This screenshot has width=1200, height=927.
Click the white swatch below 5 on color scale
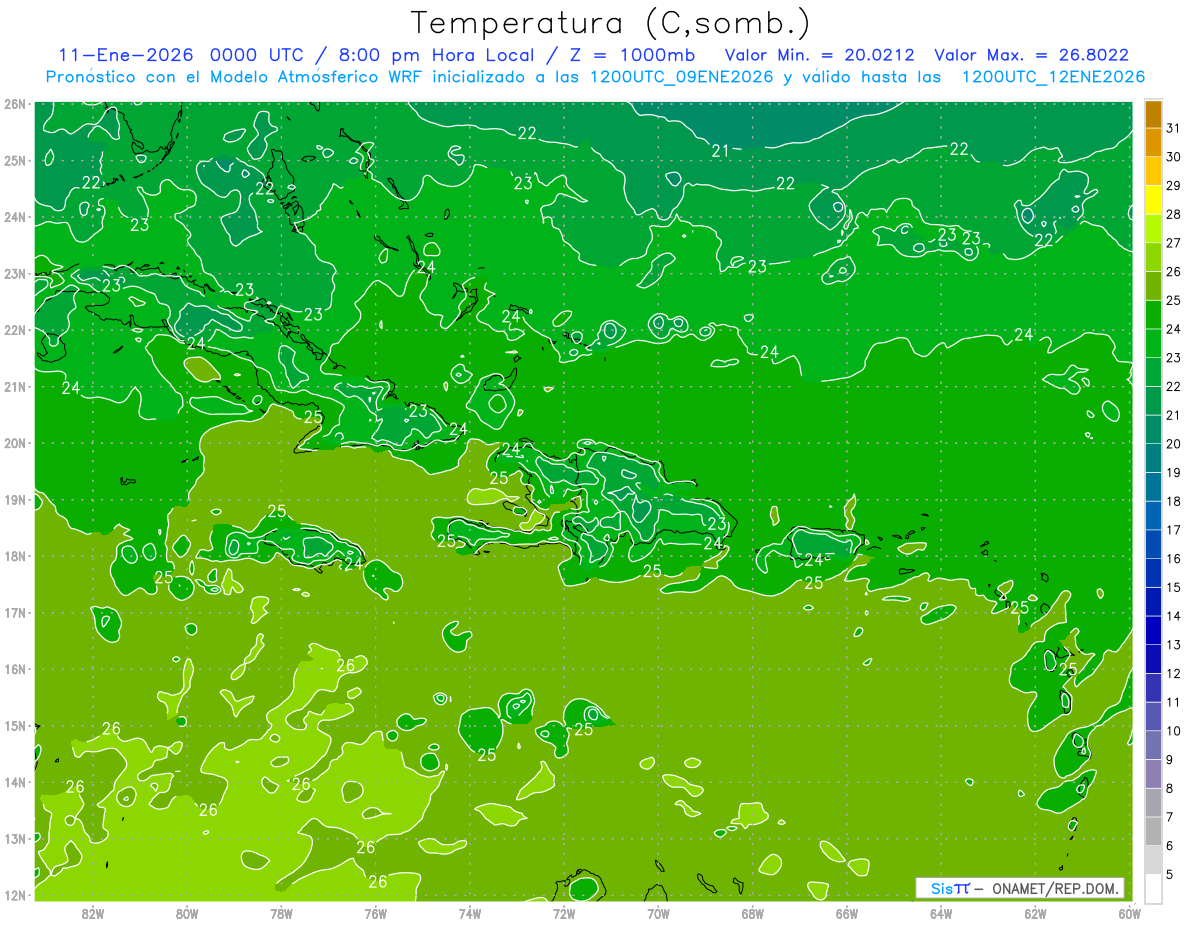pos(1153,888)
